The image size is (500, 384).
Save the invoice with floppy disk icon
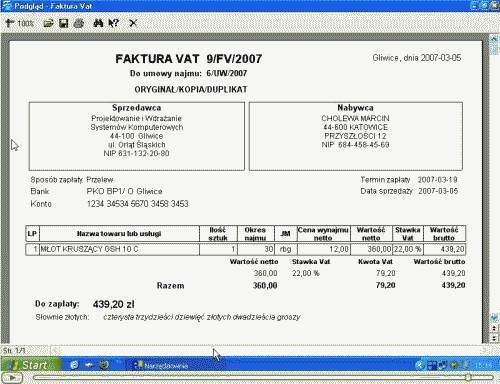63,23
